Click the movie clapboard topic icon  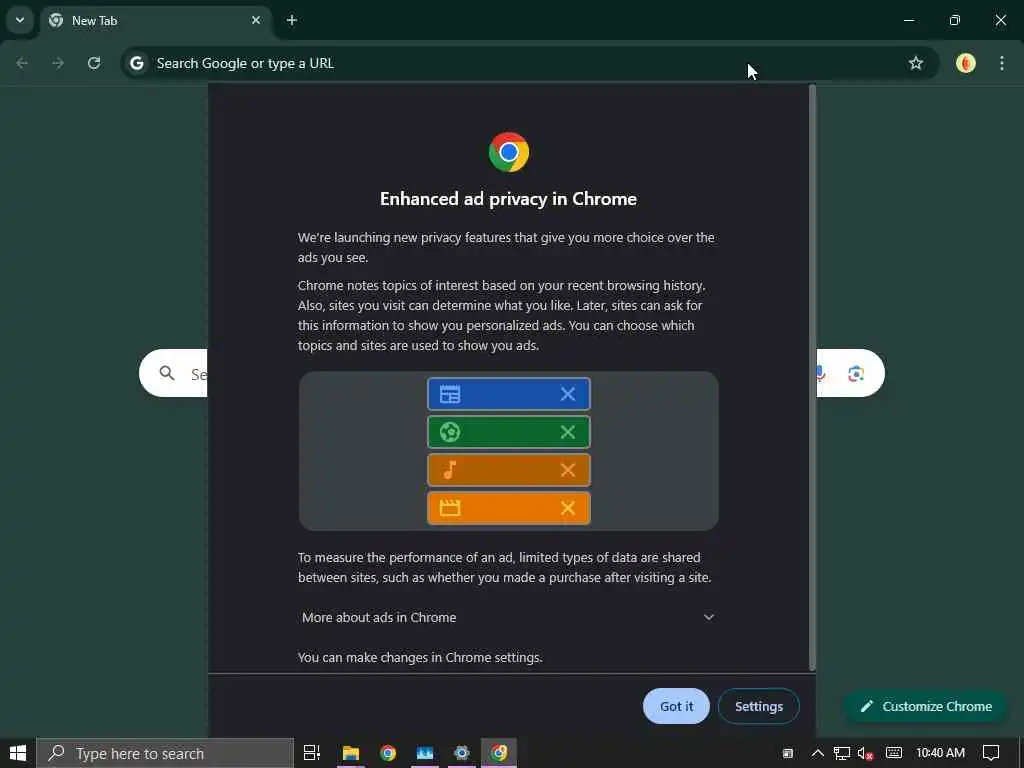coord(450,507)
